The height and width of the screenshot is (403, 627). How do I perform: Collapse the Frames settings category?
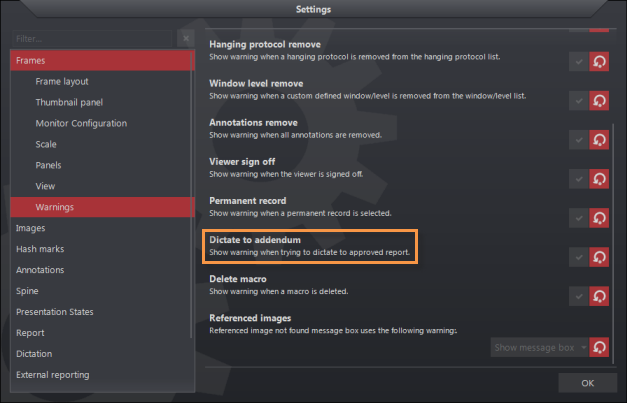[x=100, y=61]
